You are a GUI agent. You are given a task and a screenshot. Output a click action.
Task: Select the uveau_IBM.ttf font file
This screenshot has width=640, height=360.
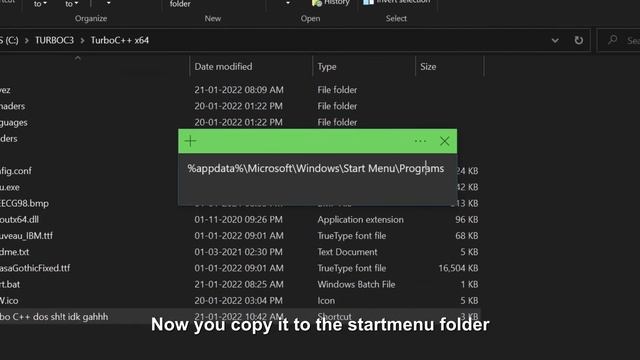click(x=26, y=236)
